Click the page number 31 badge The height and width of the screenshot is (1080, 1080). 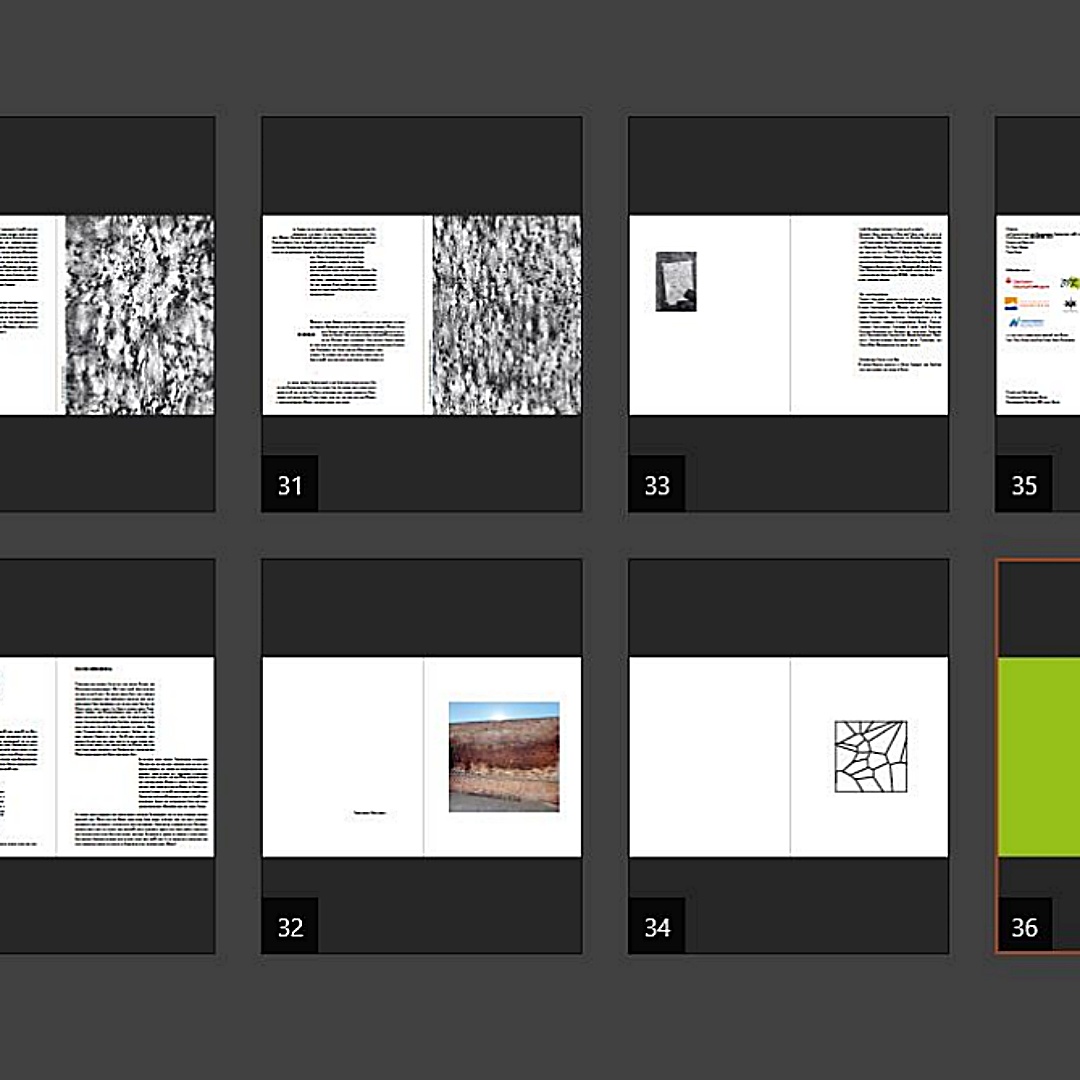tap(290, 485)
